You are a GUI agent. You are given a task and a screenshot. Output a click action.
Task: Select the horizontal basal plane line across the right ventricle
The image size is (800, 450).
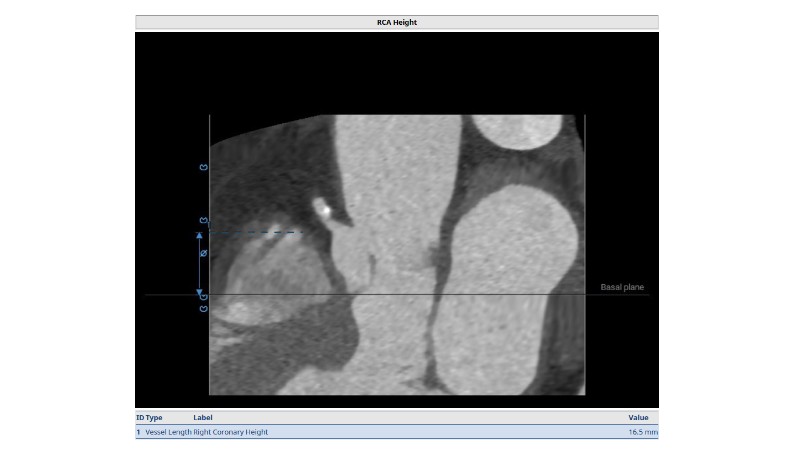pos(500,294)
